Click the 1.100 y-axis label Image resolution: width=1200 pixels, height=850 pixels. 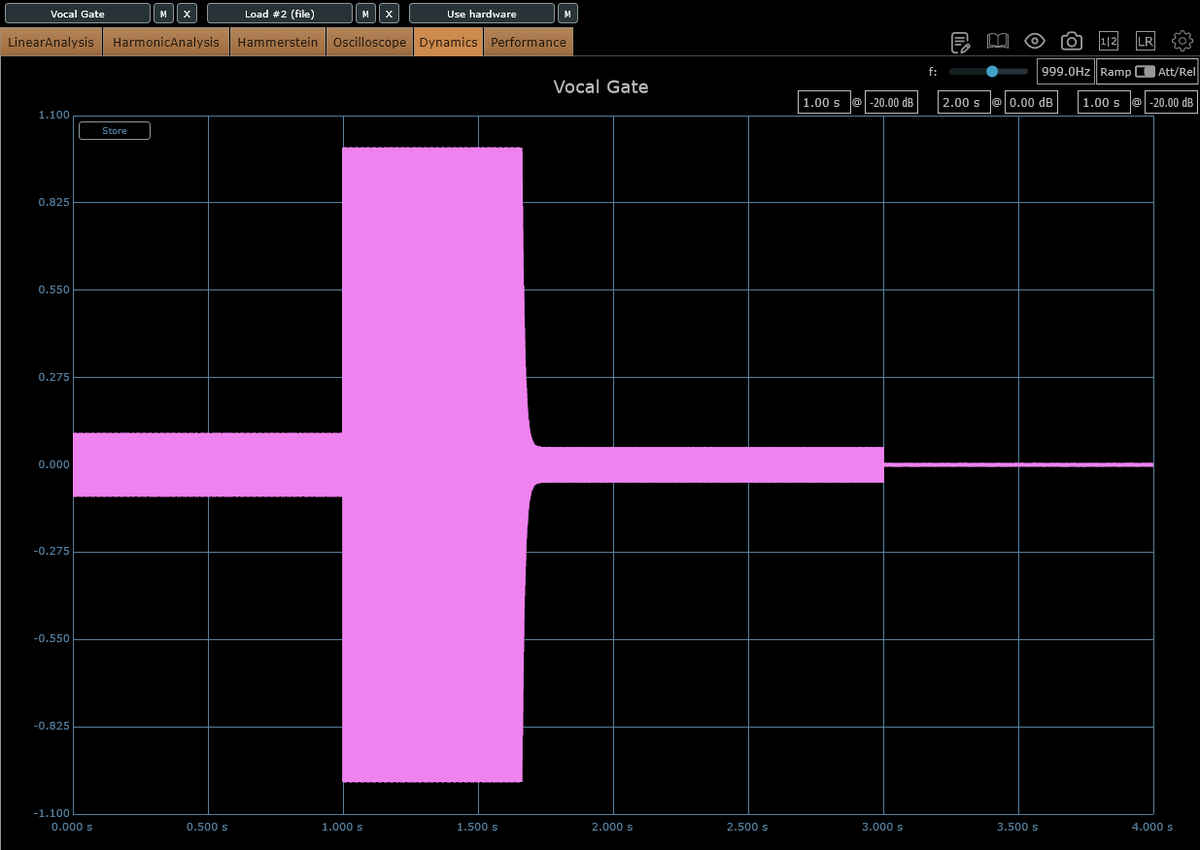coord(54,115)
